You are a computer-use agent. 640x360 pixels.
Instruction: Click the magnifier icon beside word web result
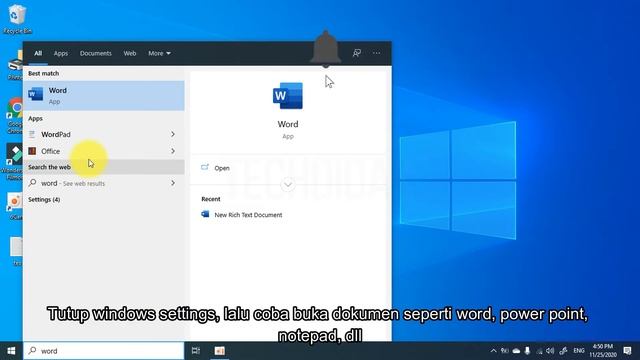coord(32,183)
